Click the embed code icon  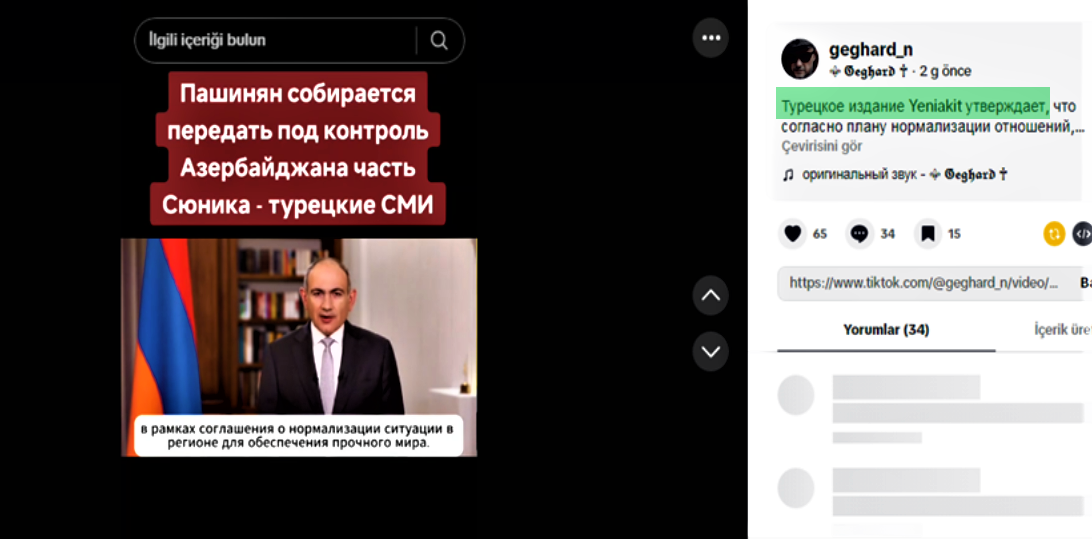coord(1082,234)
